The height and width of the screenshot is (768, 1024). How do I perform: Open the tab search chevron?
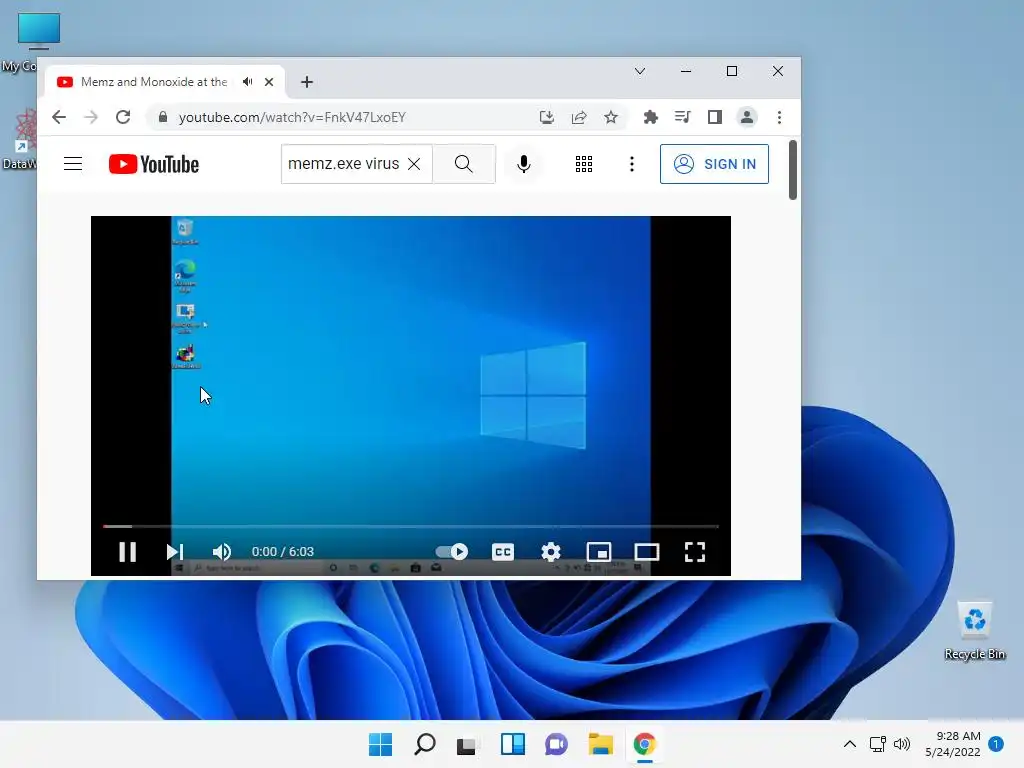coord(640,71)
